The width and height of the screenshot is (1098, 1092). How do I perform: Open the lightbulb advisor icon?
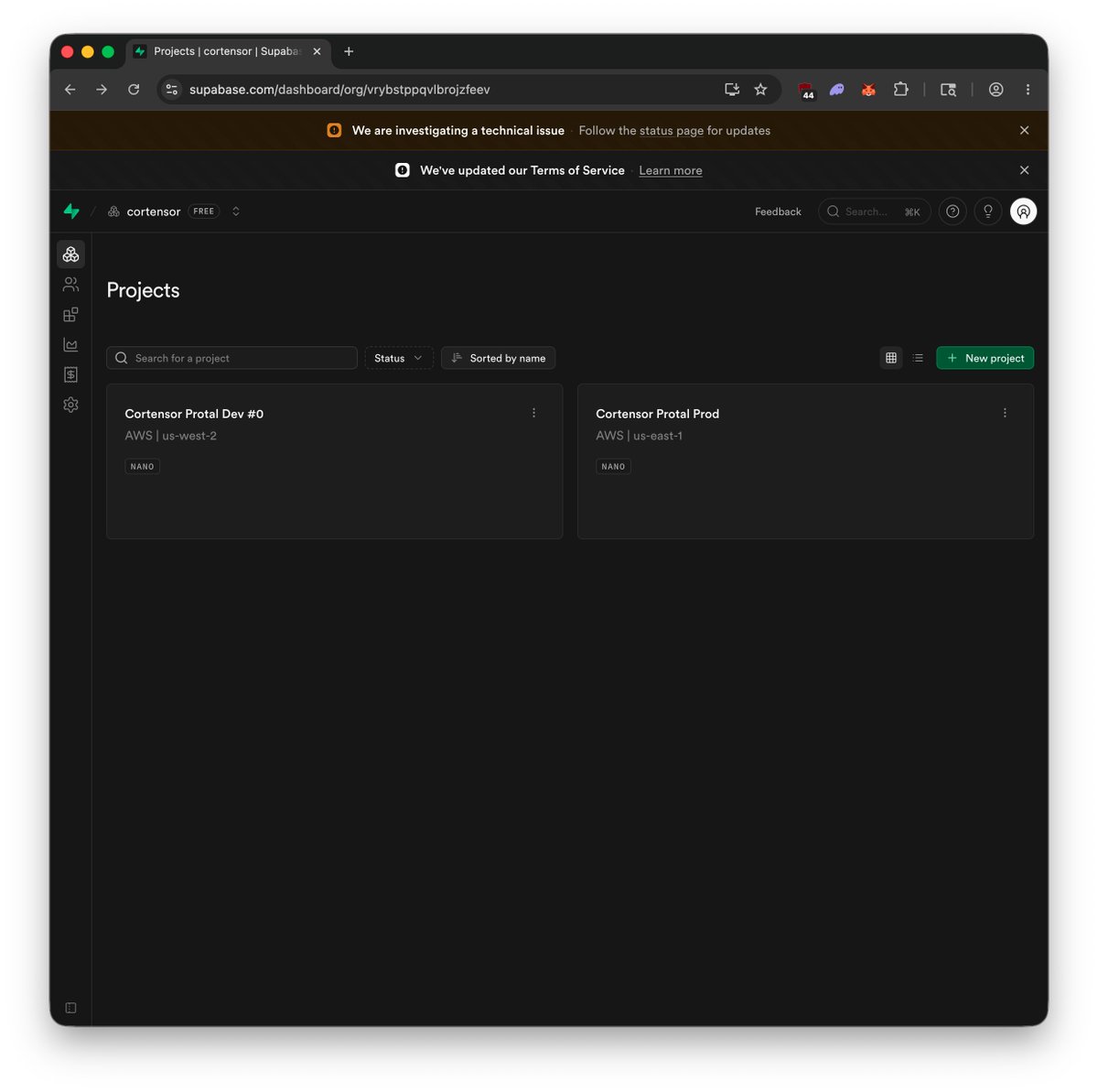988,211
